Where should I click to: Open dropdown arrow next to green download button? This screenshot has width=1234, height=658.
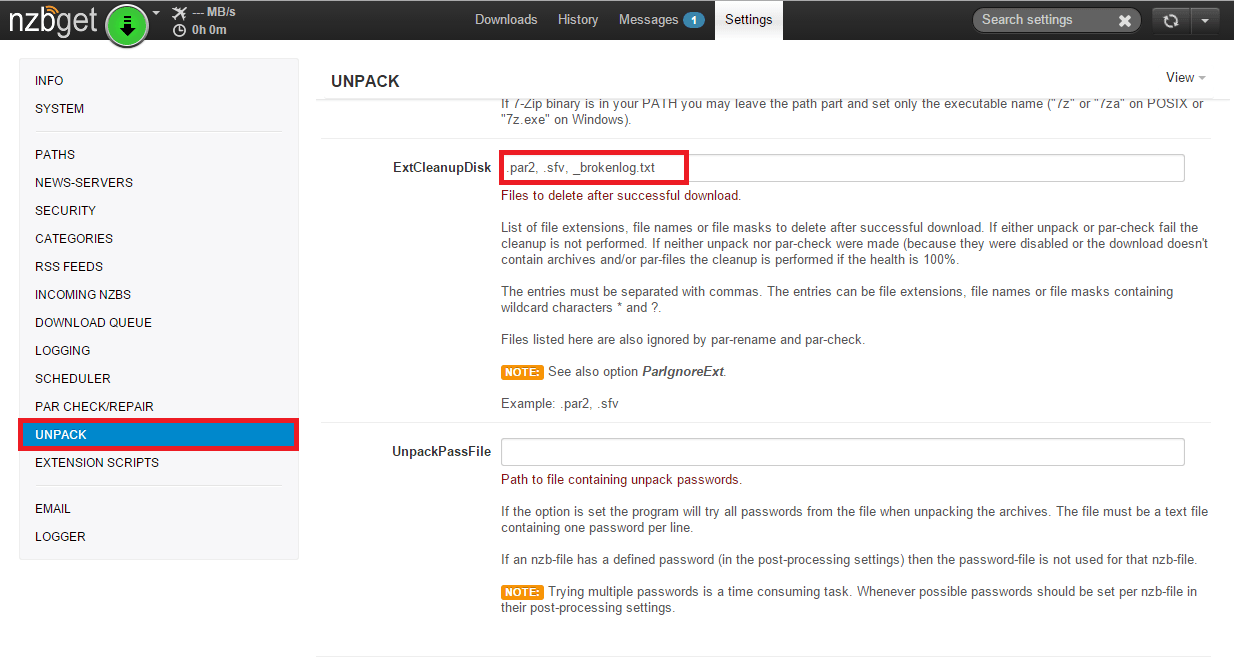[156, 14]
